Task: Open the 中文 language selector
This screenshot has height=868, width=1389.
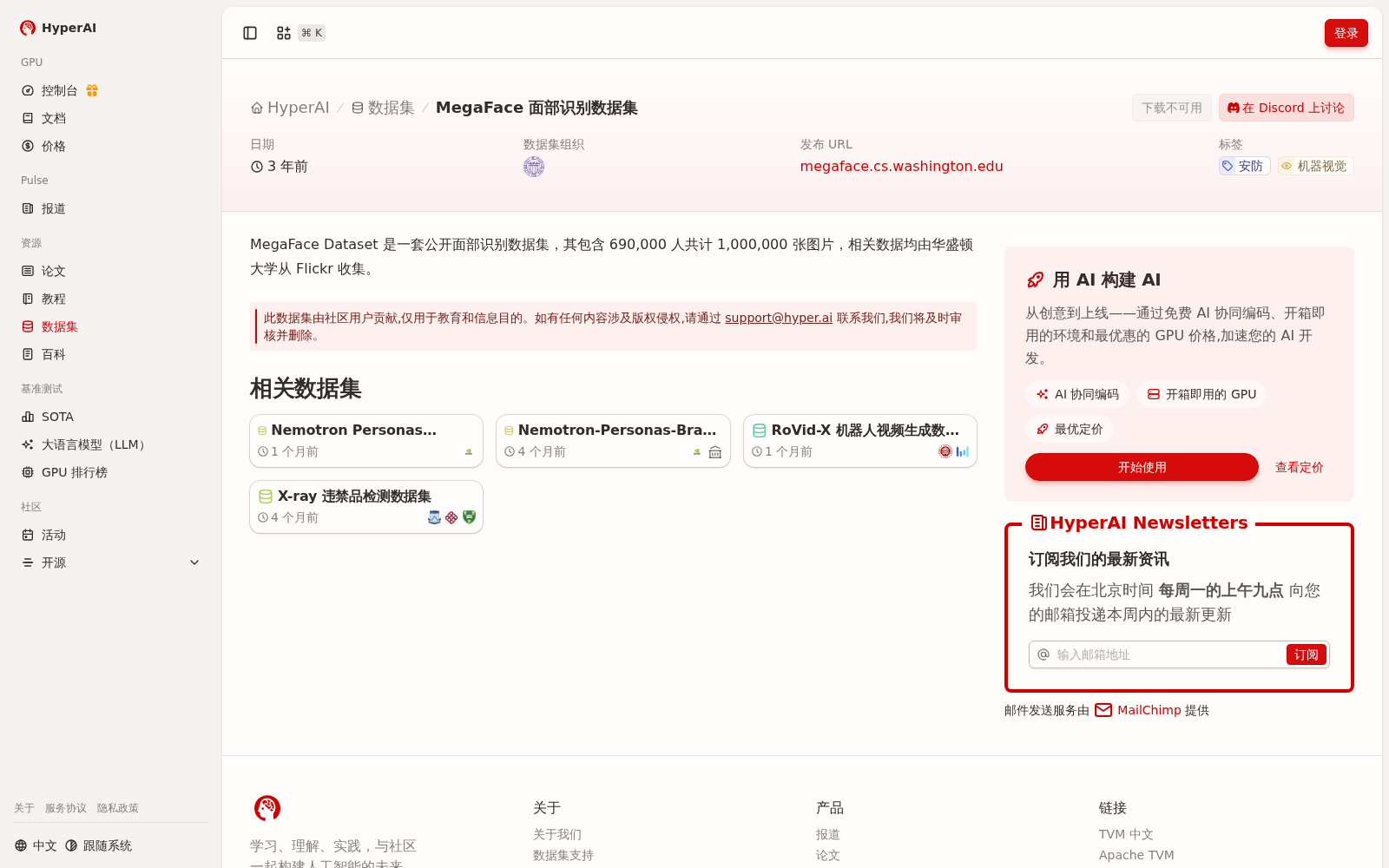Action: (x=36, y=845)
